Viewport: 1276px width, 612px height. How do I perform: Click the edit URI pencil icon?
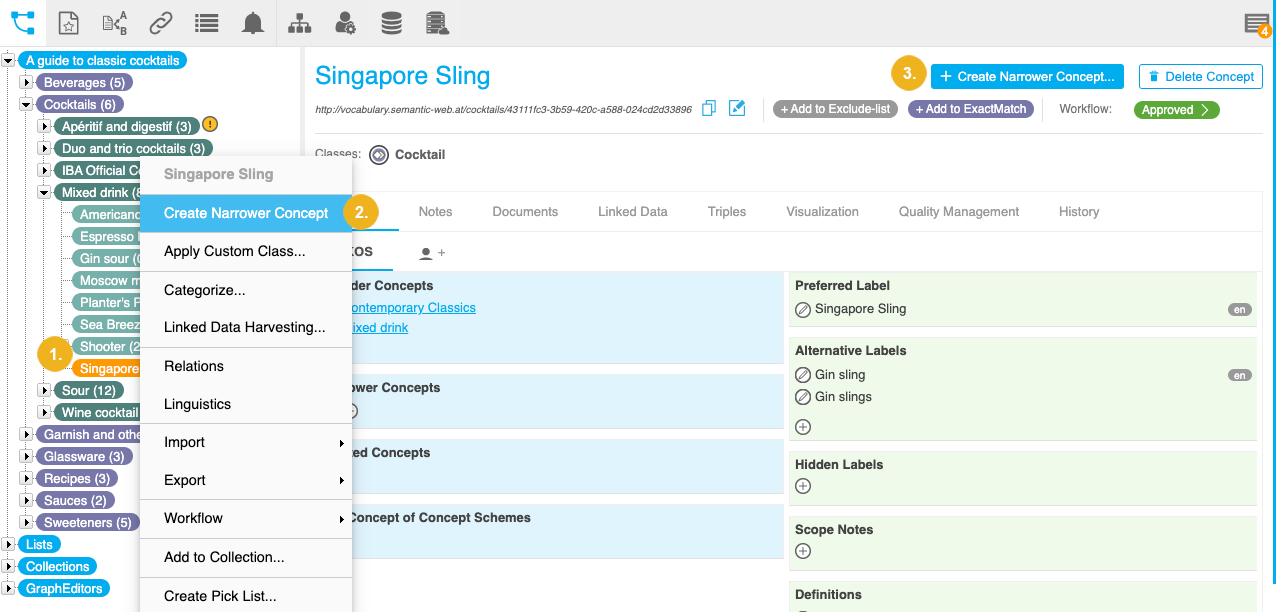[737, 109]
